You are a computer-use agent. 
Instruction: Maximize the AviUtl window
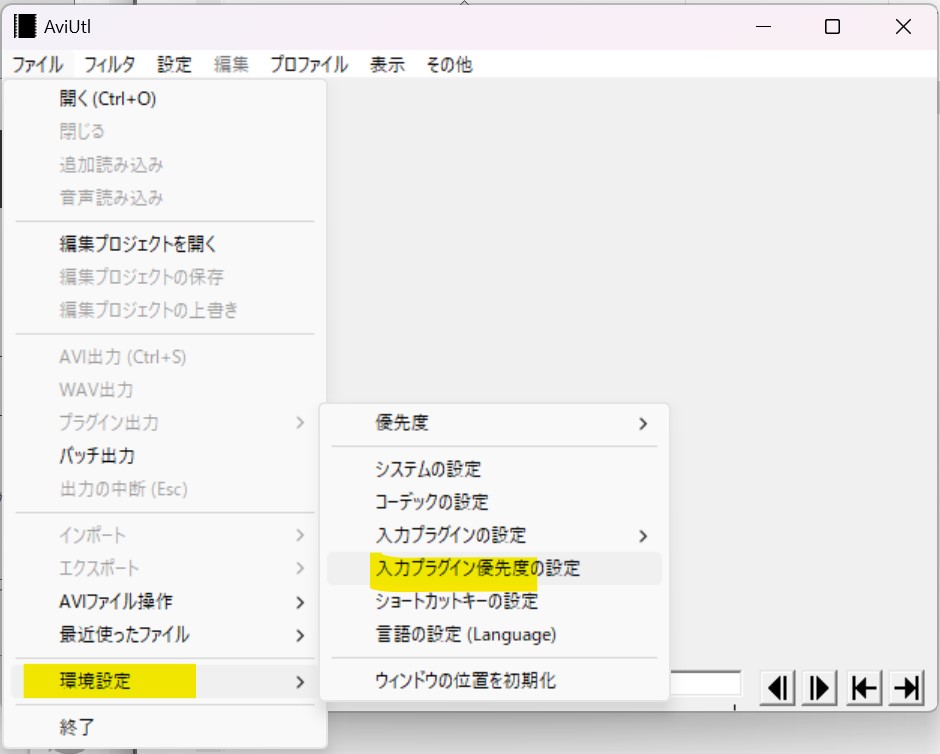tap(832, 26)
